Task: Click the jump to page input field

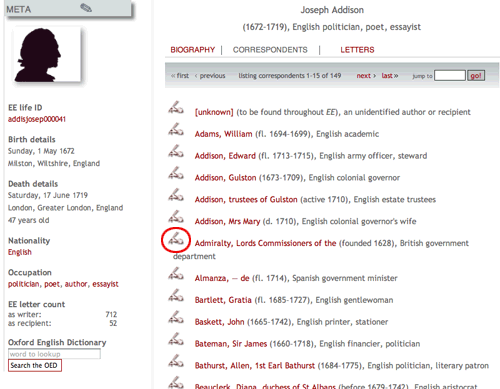Action: tap(450, 76)
